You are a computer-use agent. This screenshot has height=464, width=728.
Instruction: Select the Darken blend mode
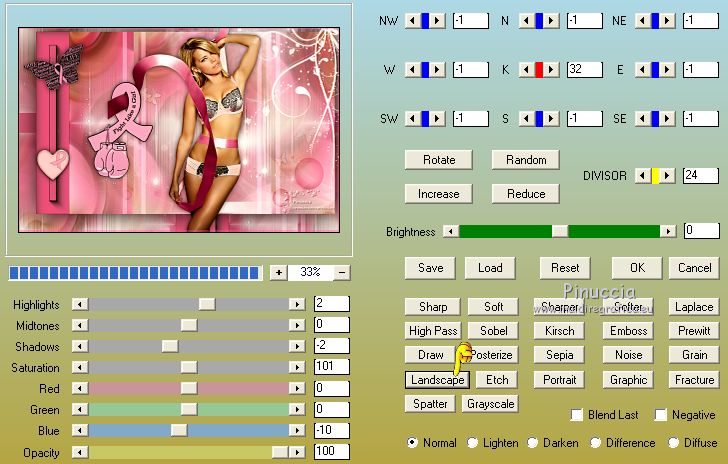(x=533, y=443)
